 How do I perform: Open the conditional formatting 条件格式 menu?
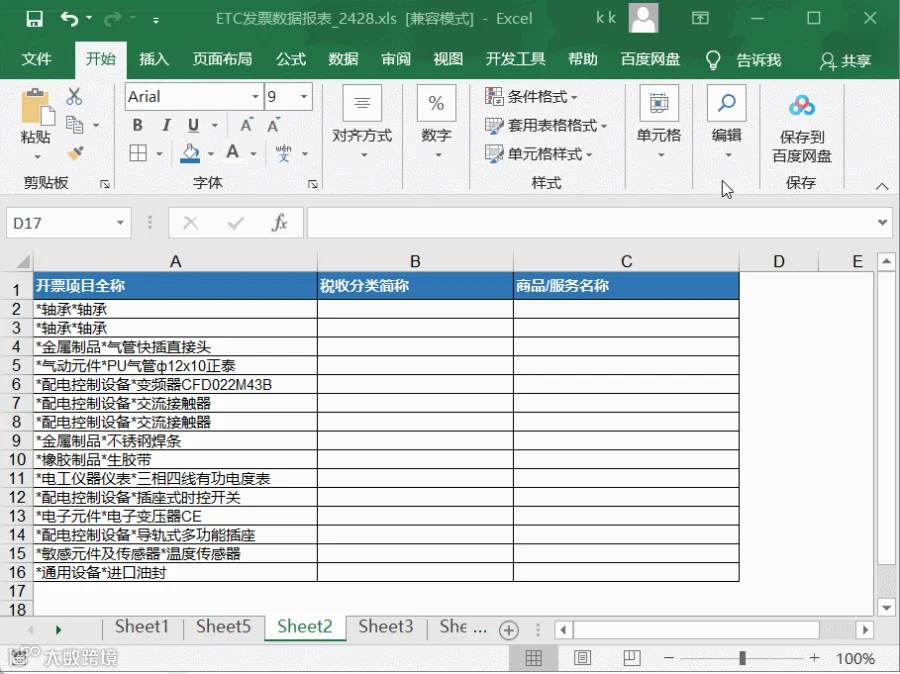[x=532, y=96]
